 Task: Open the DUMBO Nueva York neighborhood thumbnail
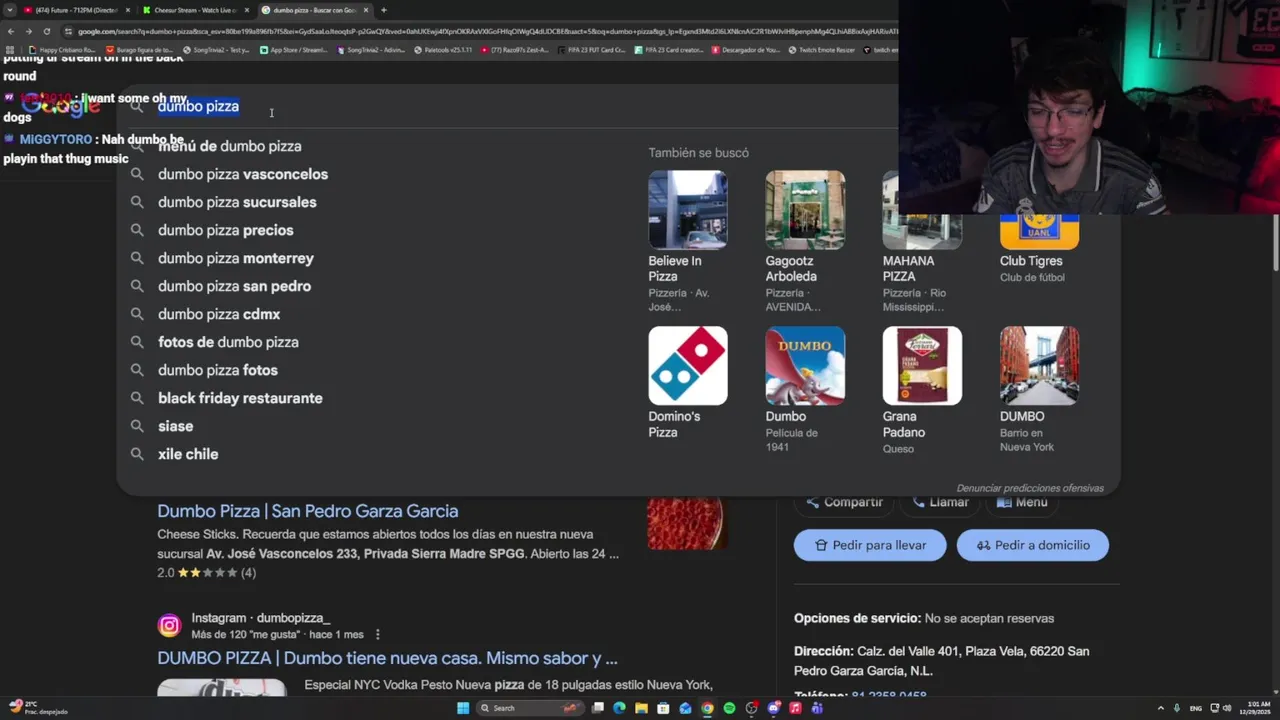1039,365
